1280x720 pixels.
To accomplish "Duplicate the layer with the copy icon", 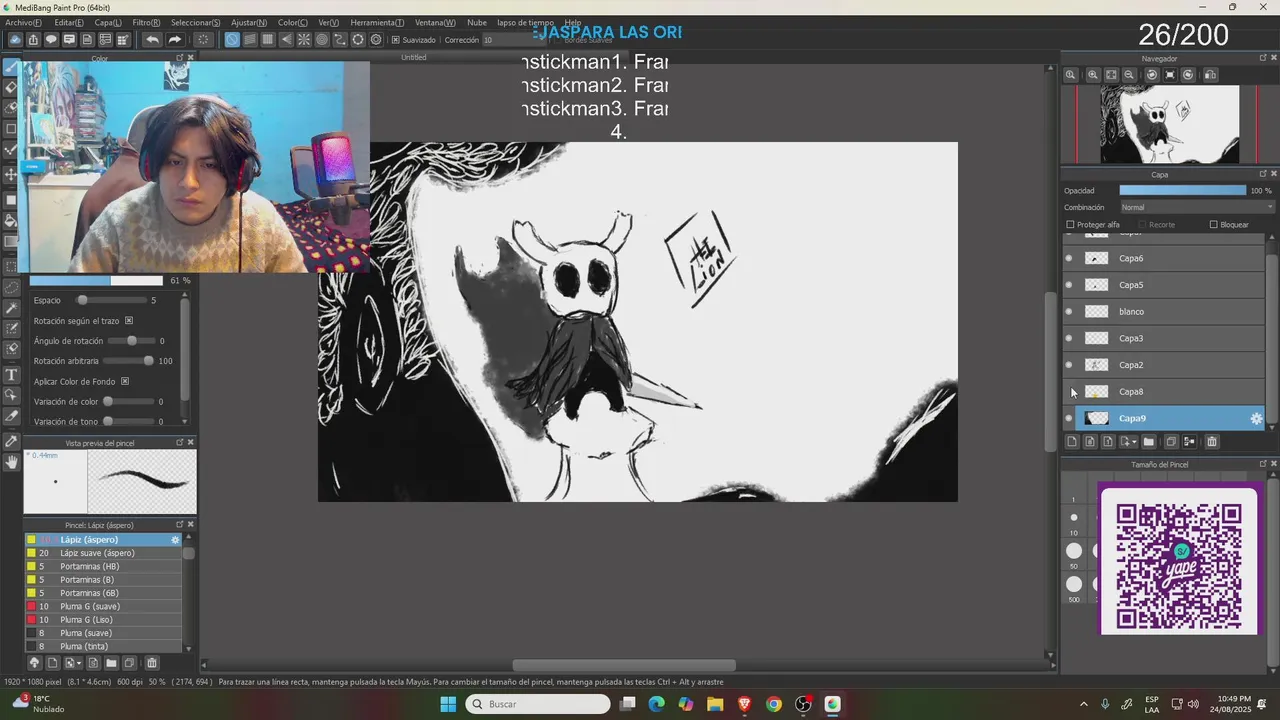I will click(x=1171, y=442).
